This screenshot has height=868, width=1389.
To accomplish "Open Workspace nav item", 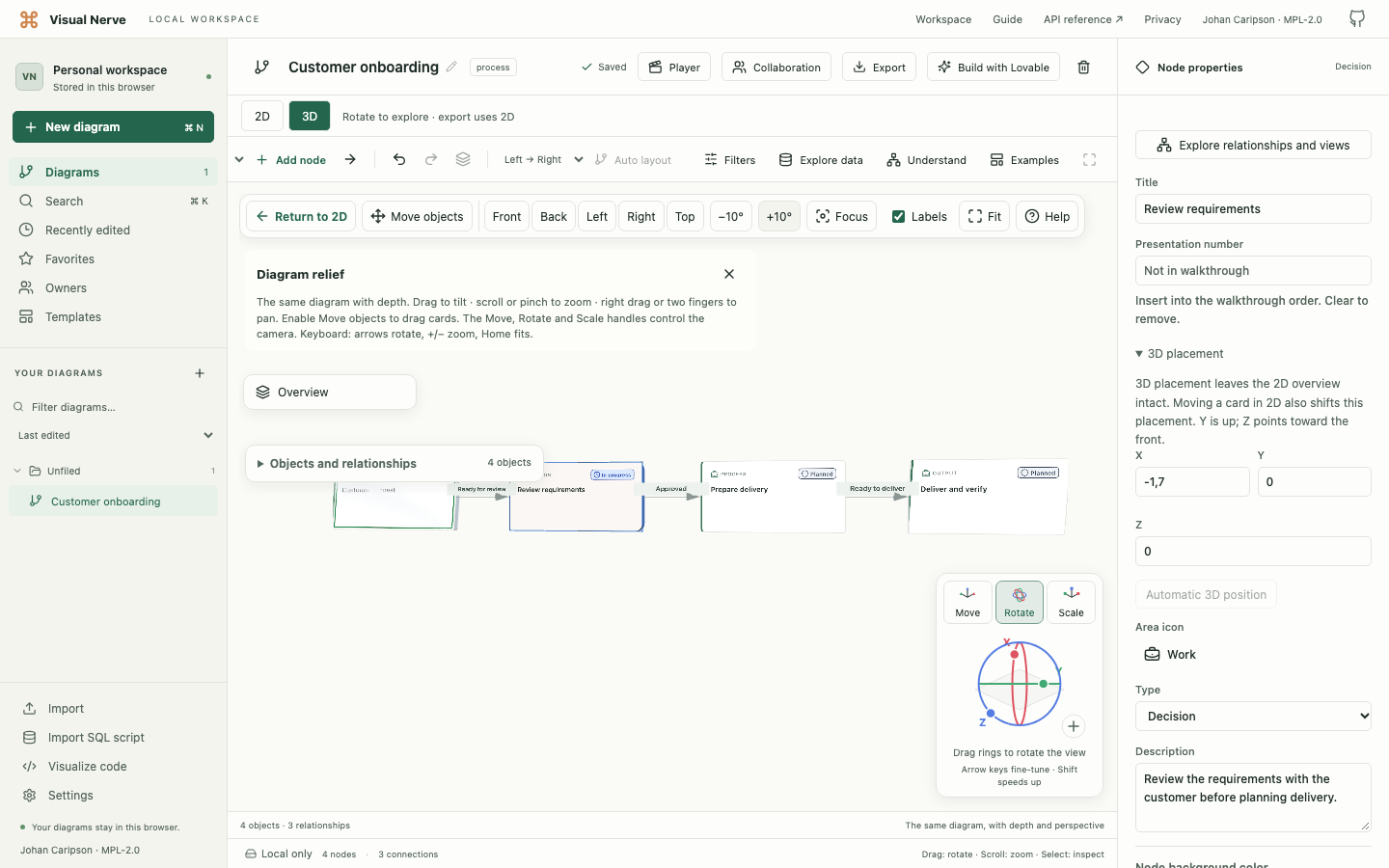I will pyautogui.click(x=943, y=19).
